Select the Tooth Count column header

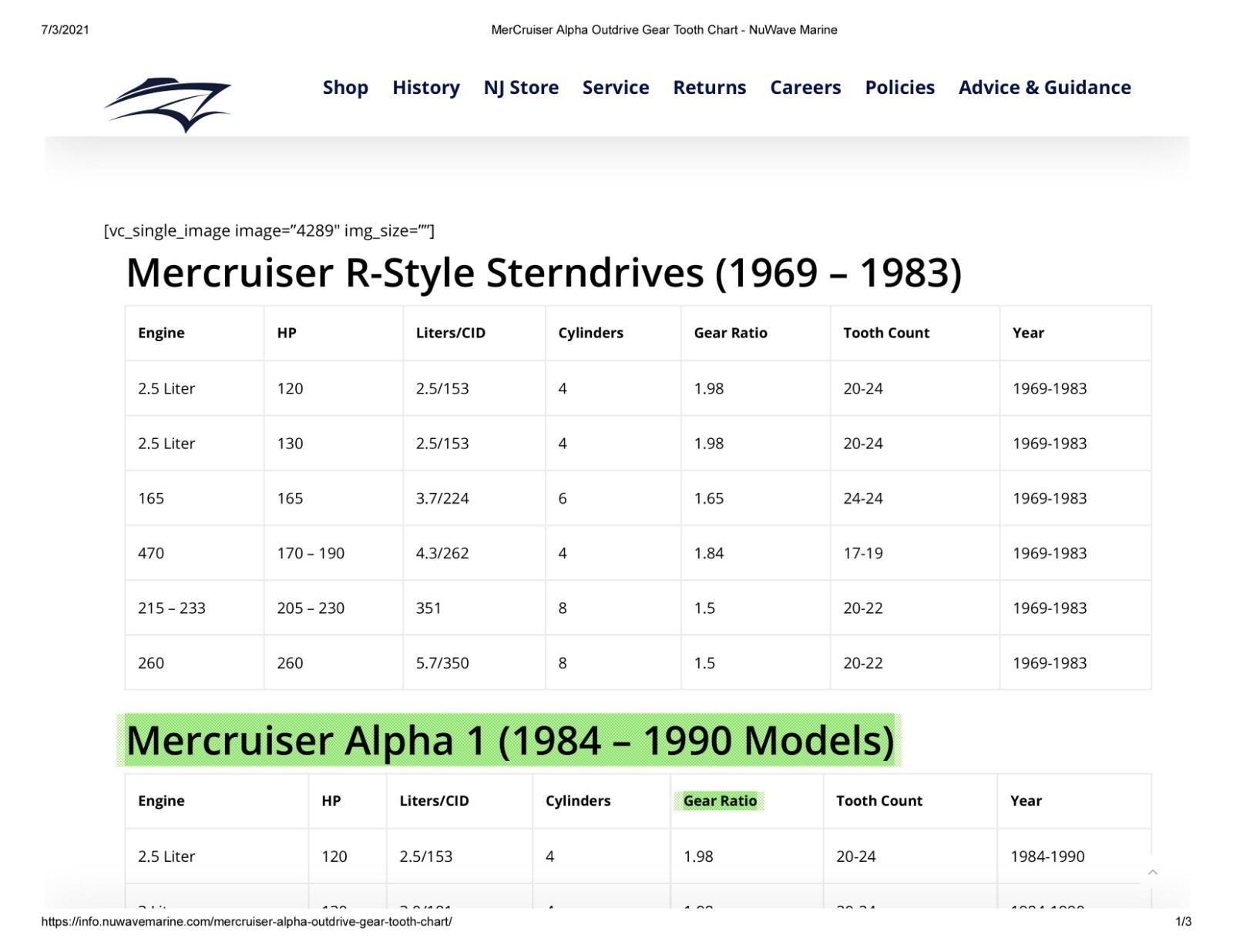coord(886,333)
